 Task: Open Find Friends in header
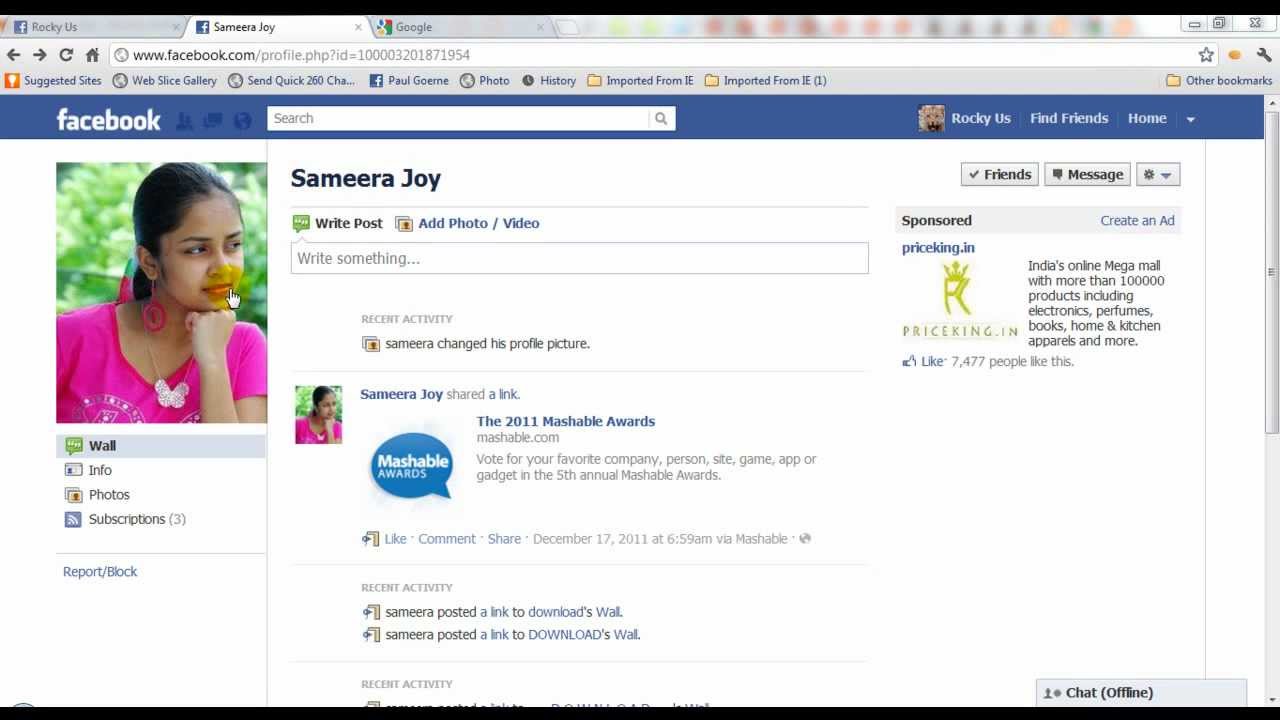coord(1069,118)
